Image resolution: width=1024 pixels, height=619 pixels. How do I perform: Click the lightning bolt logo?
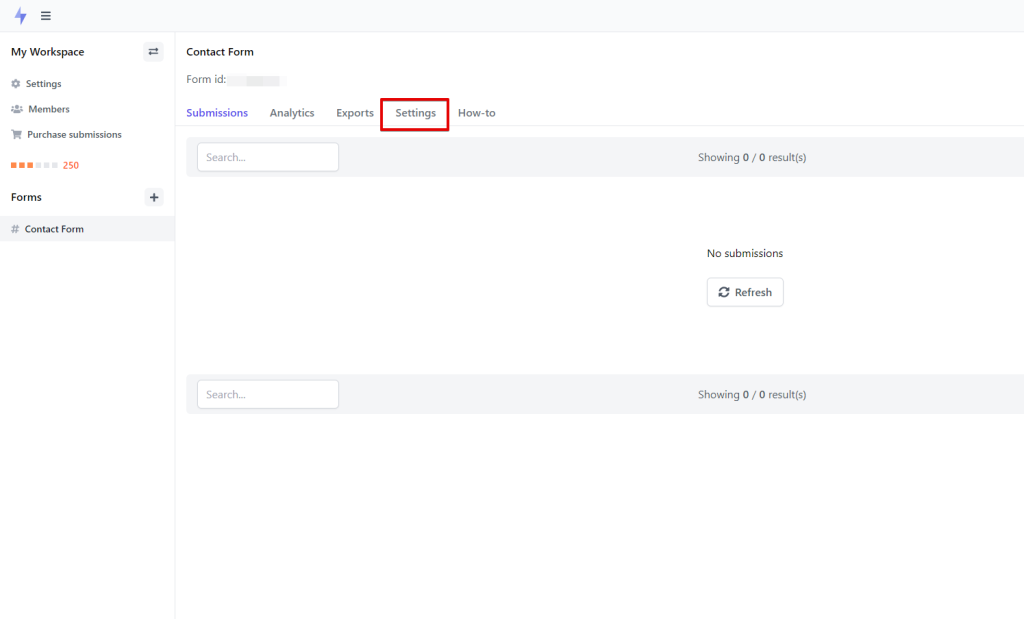pos(20,16)
